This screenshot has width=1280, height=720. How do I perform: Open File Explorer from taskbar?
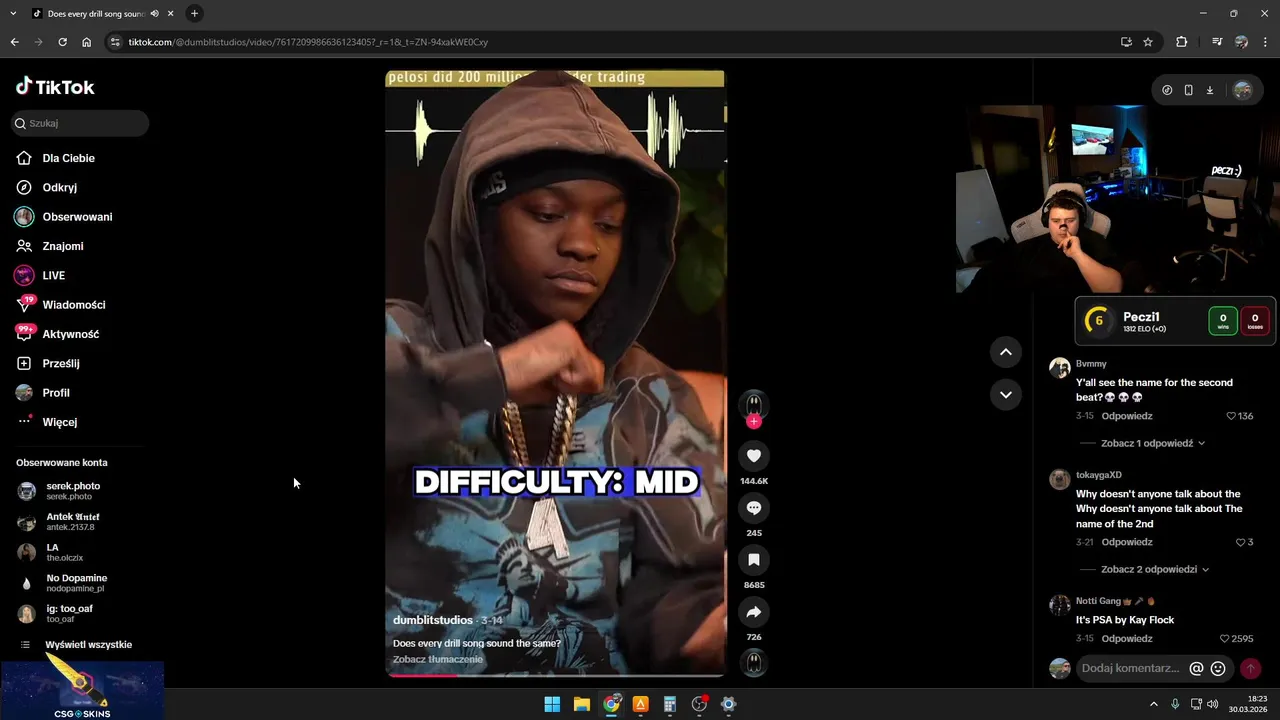[x=581, y=704]
